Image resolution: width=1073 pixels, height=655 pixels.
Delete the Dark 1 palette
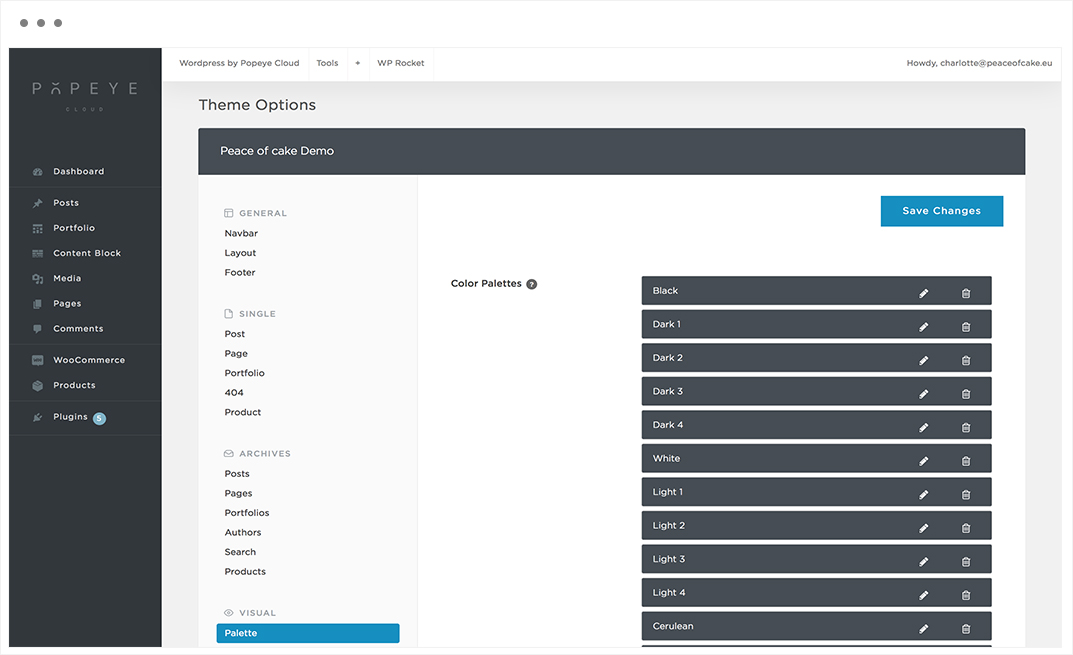966,327
